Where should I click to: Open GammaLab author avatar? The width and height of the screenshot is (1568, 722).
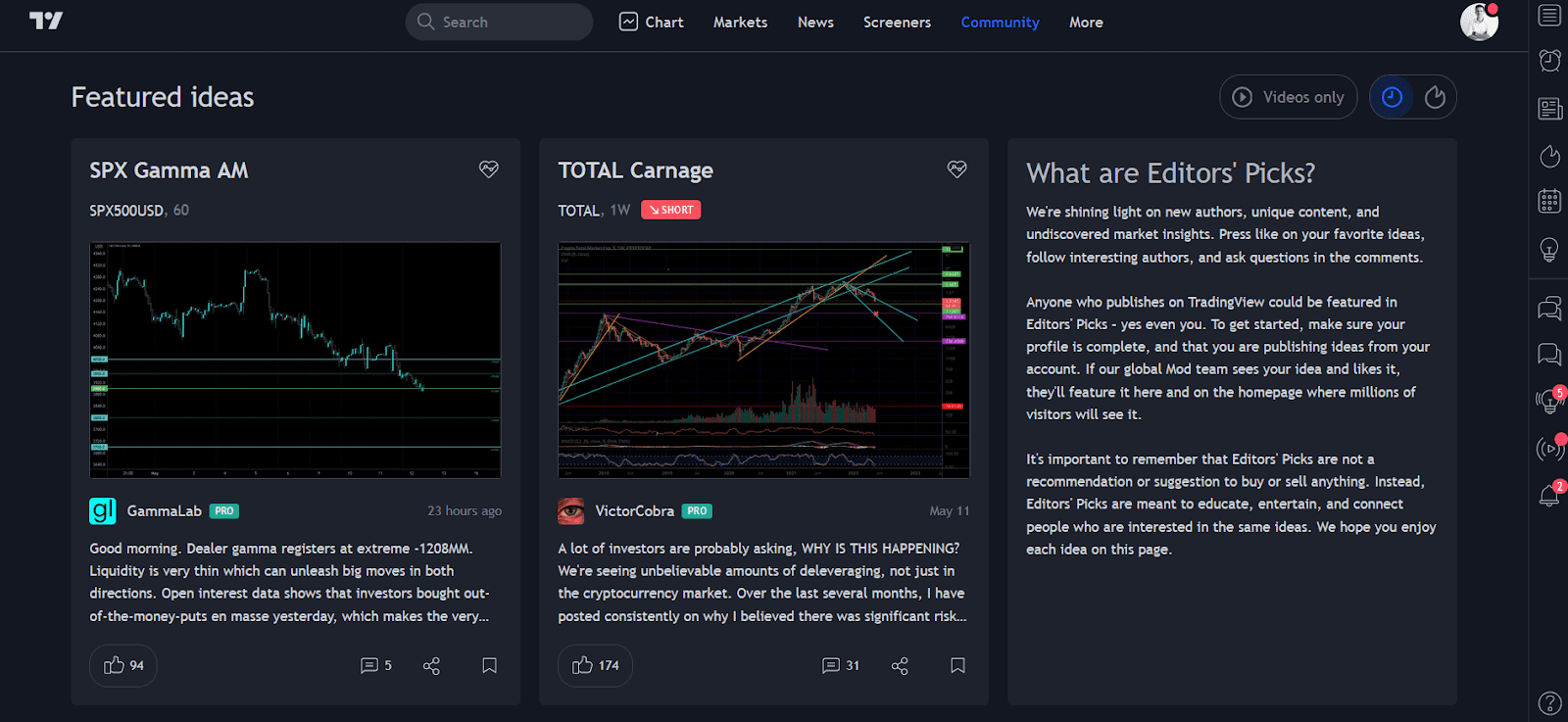click(x=103, y=510)
